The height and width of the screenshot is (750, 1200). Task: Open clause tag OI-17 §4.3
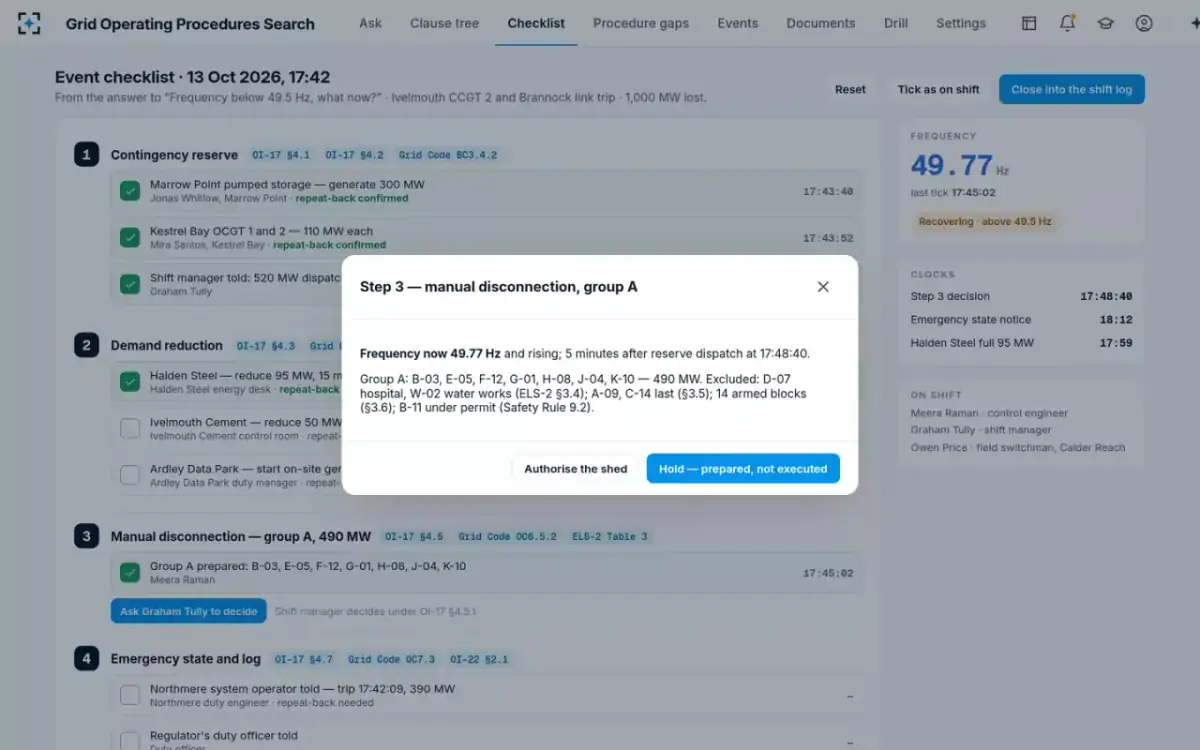click(266, 346)
